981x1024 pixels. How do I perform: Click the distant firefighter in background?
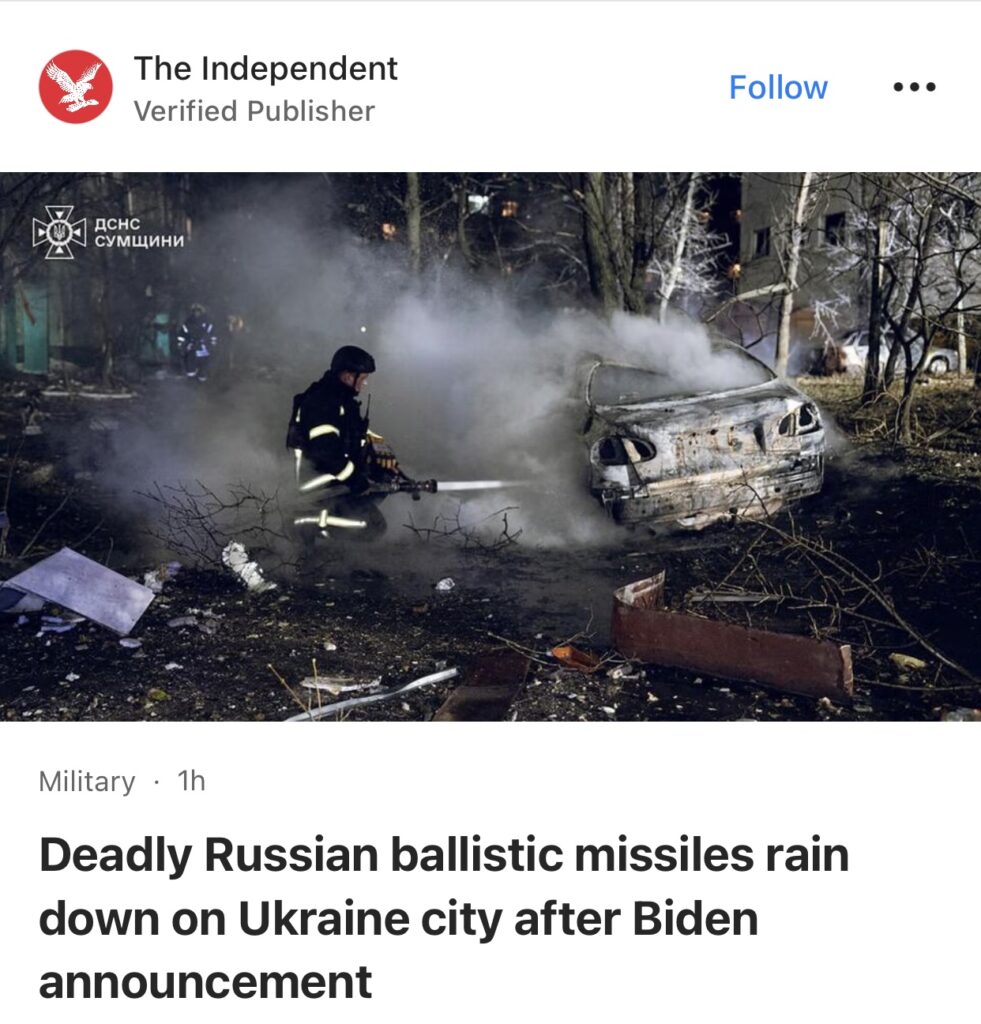click(196, 342)
